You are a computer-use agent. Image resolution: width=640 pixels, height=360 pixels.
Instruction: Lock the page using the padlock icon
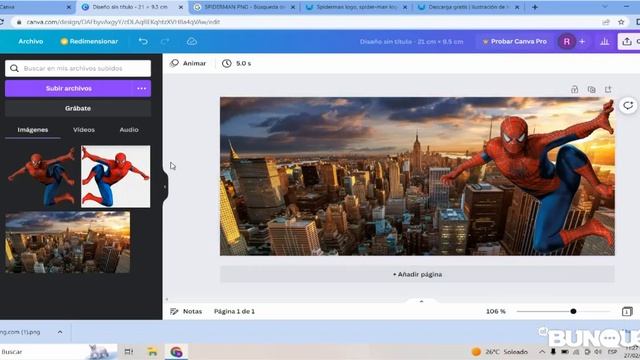click(574, 89)
